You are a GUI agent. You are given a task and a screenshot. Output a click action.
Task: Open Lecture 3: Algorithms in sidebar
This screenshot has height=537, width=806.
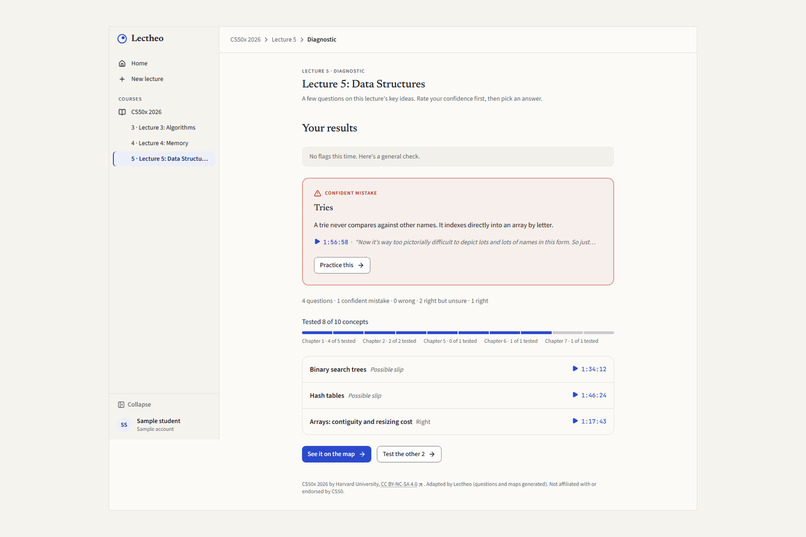point(164,127)
